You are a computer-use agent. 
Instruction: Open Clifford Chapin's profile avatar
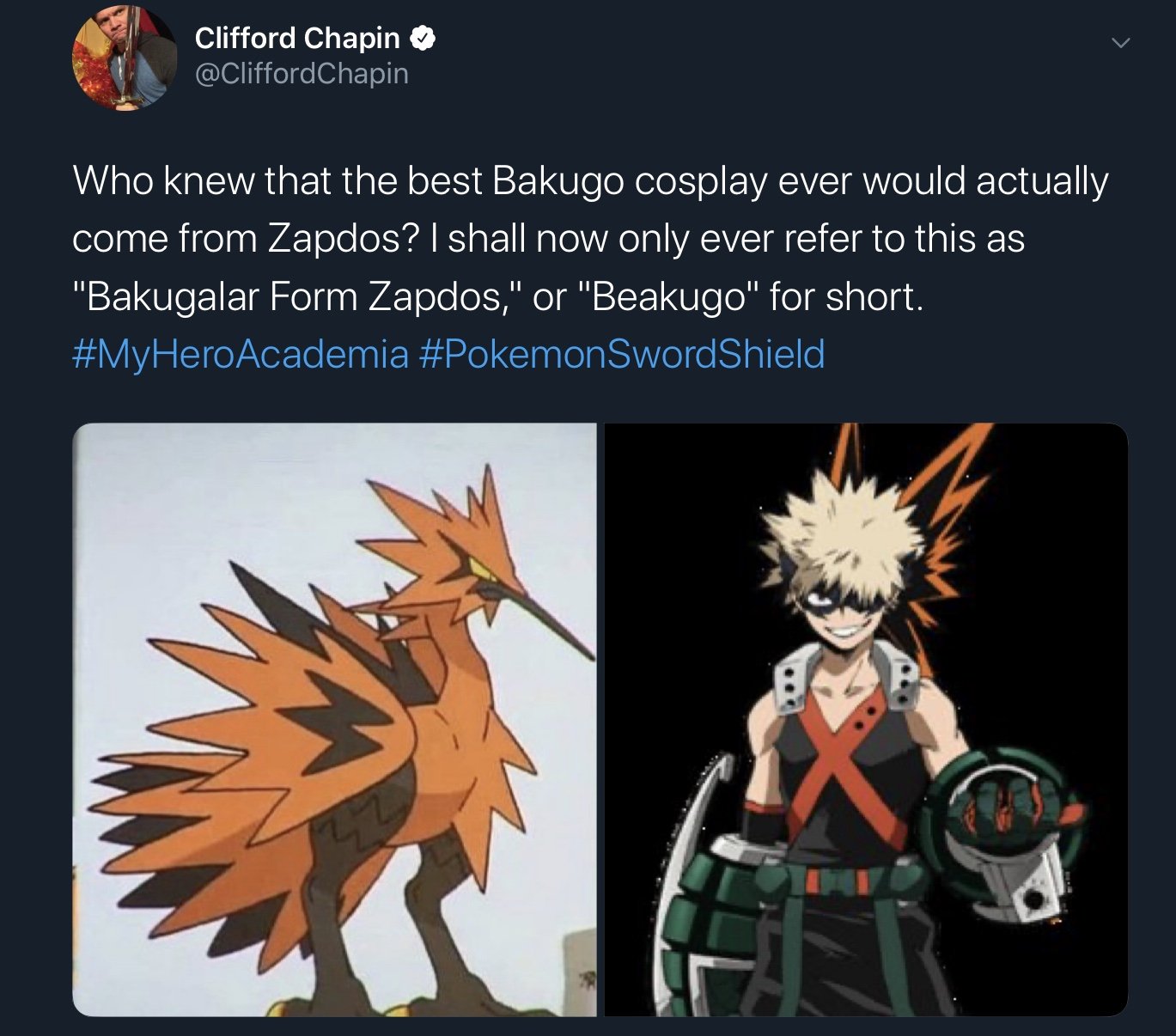tap(124, 57)
